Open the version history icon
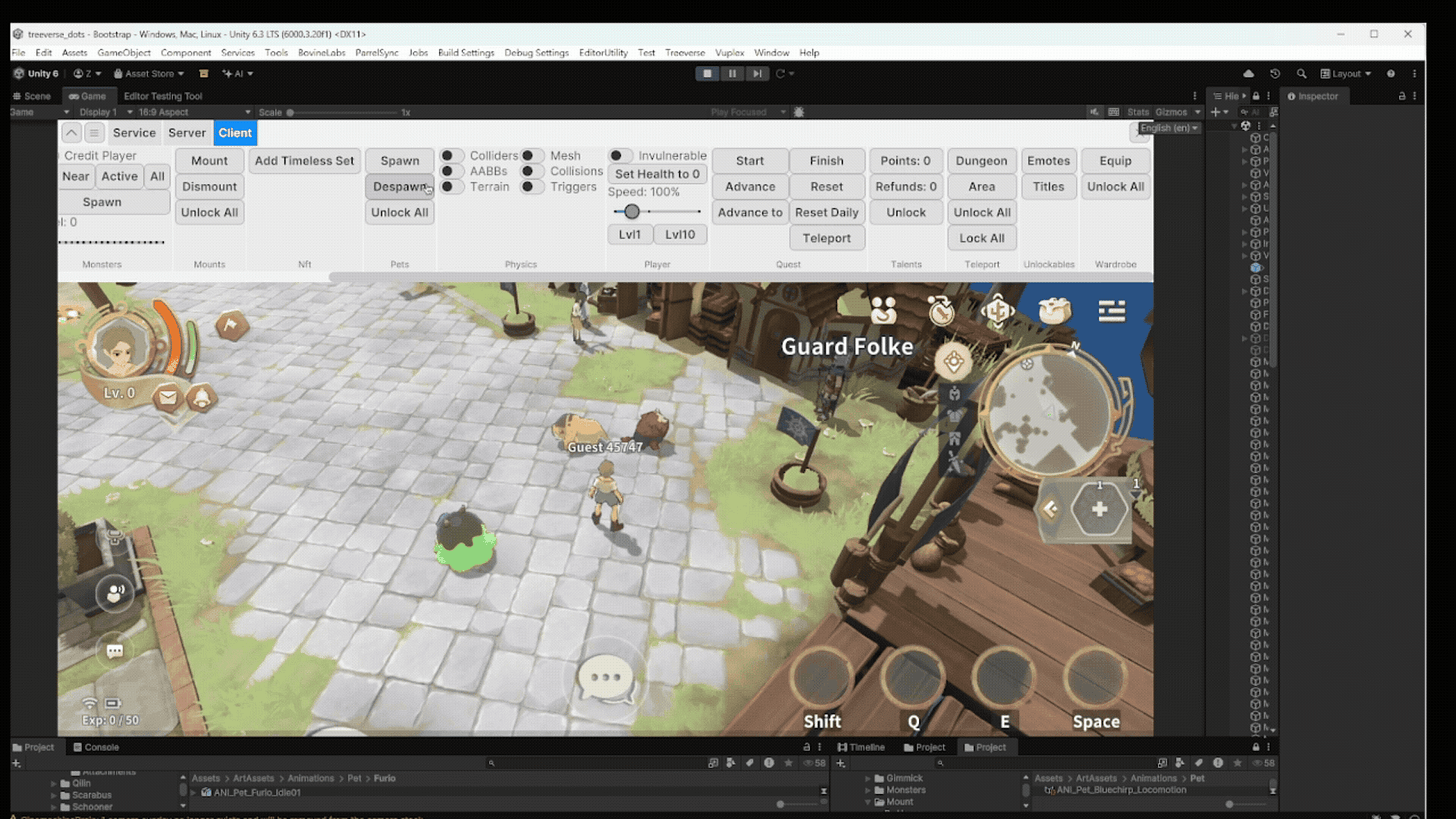 [x=1275, y=73]
